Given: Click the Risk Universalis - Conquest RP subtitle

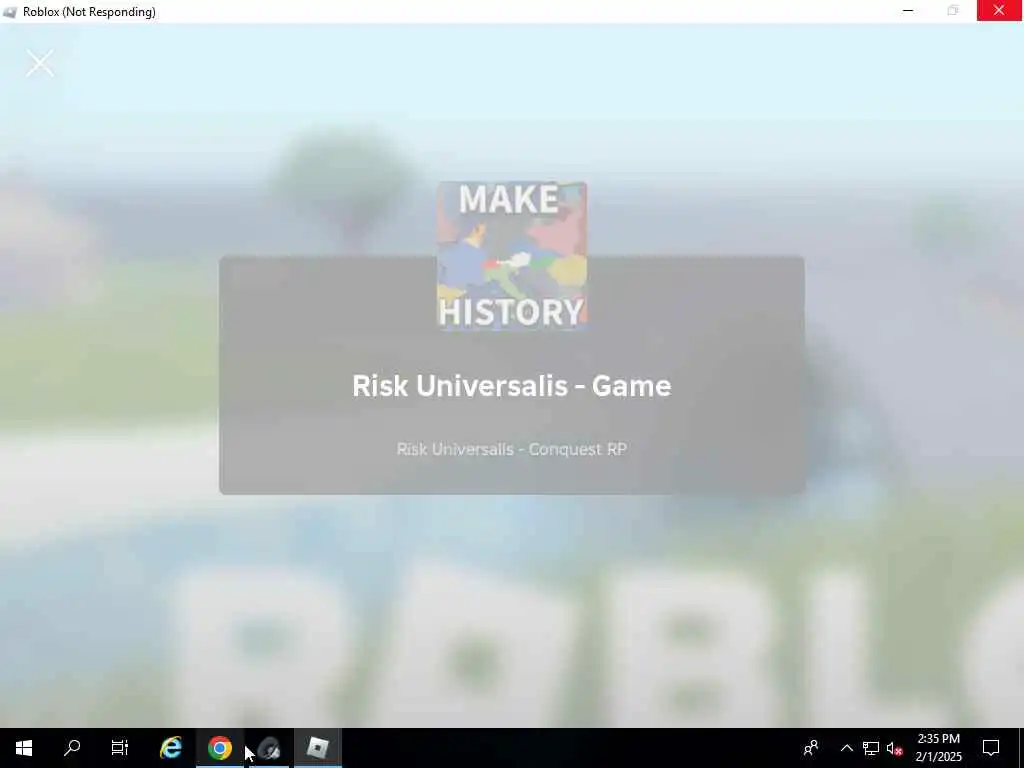Looking at the screenshot, I should (512, 449).
